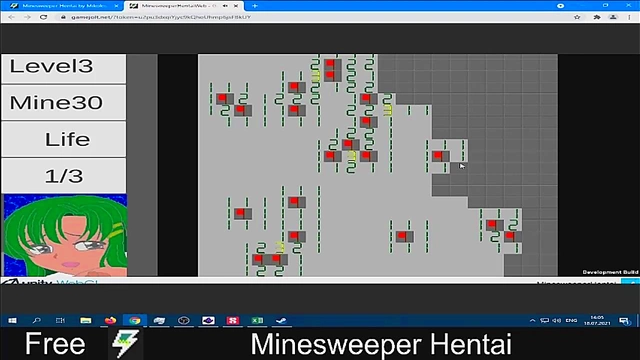The image size is (640, 360).
Task: Click the green-haired character portrait
Action: [x=65, y=235]
